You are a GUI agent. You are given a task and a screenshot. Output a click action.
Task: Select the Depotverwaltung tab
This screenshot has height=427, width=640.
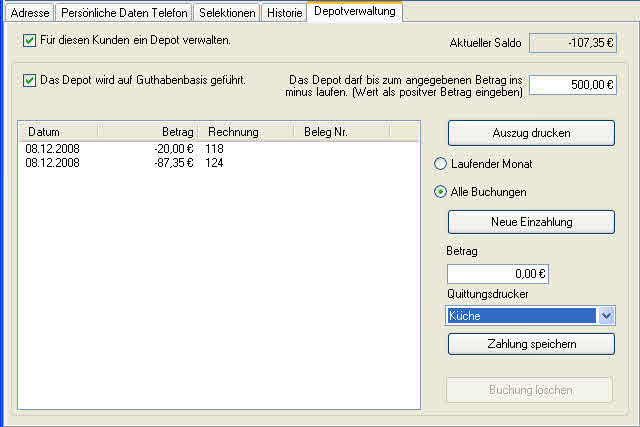pyautogui.click(x=354, y=11)
